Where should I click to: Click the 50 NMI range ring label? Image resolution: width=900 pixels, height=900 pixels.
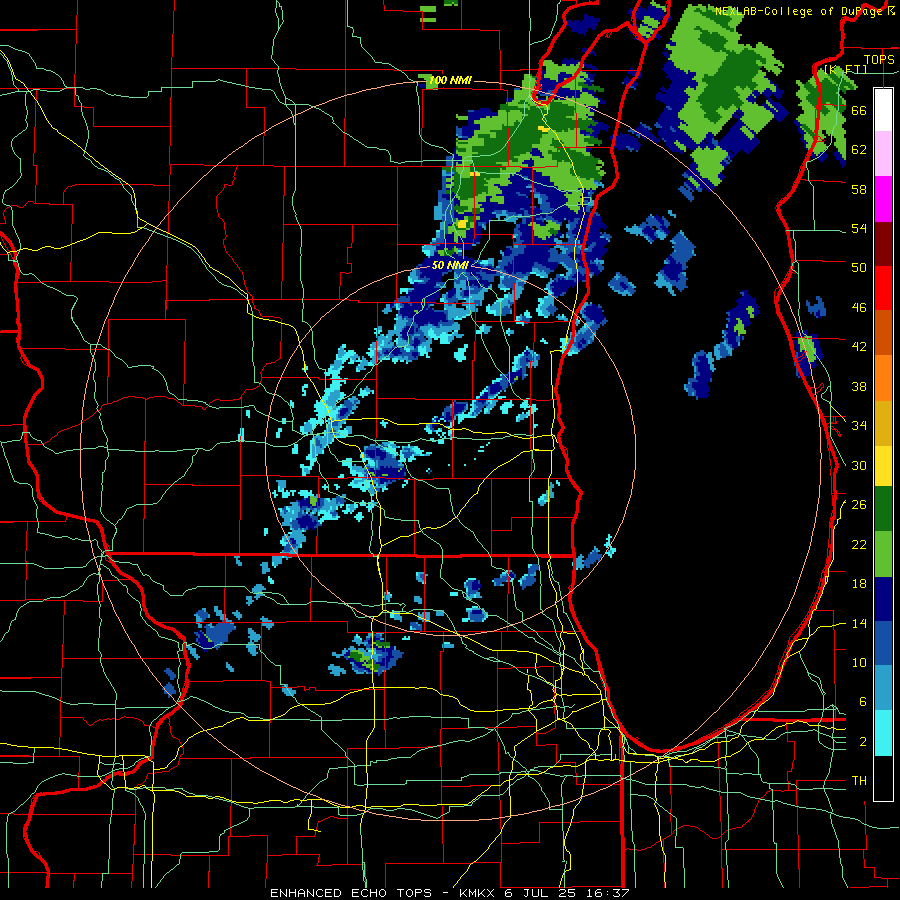450,266
